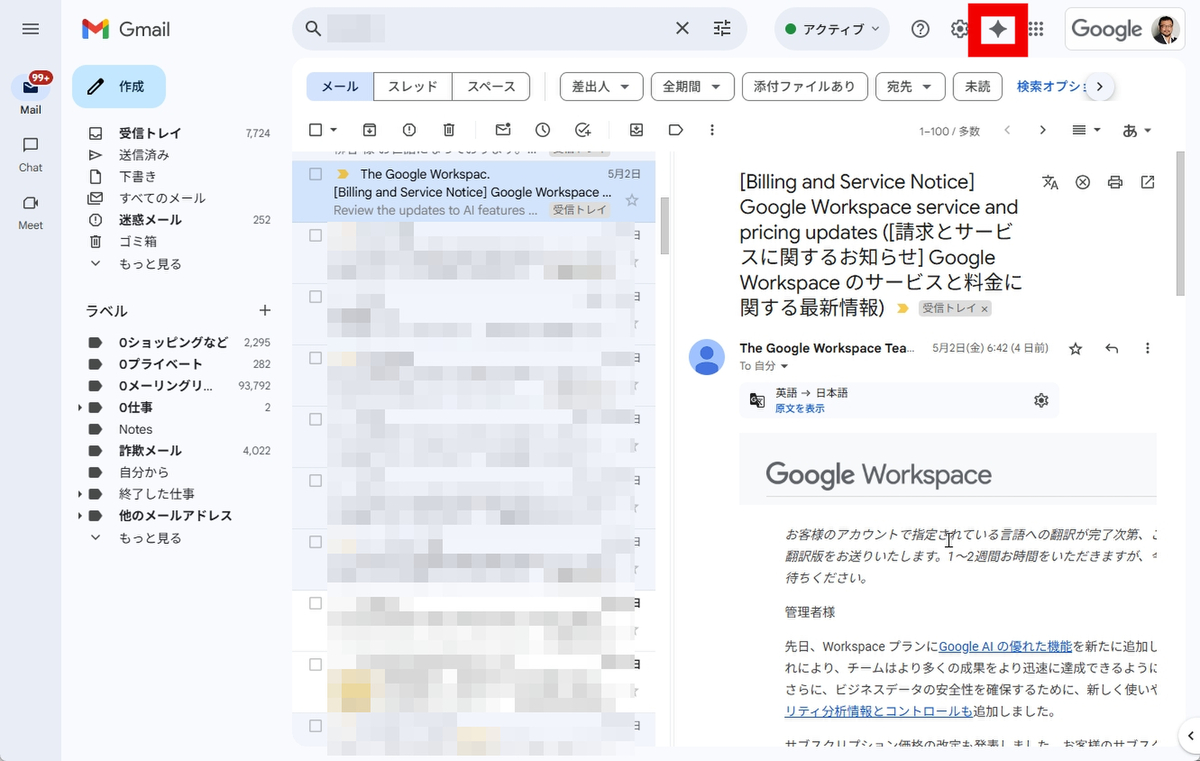Open the 差出人 filter dropdown
Image resolution: width=1200 pixels, height=761 pixels.
[x=601, y=87]
